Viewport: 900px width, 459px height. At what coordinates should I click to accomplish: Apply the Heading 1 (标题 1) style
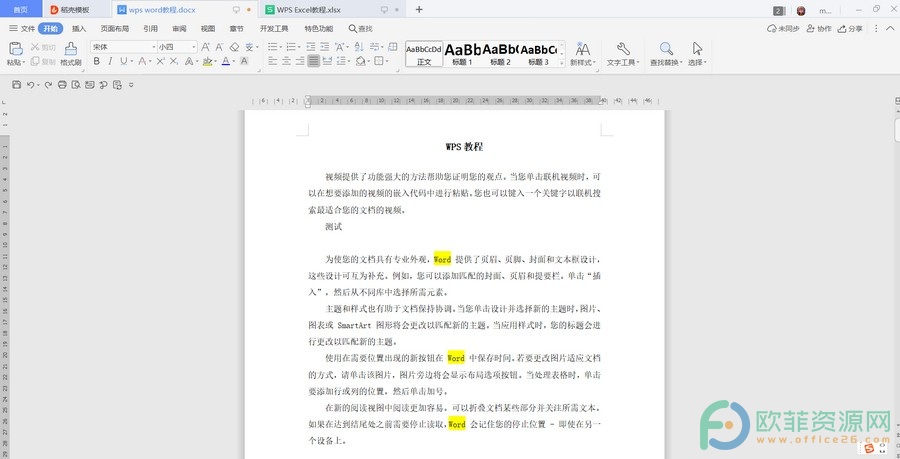(x=463, y=55)
